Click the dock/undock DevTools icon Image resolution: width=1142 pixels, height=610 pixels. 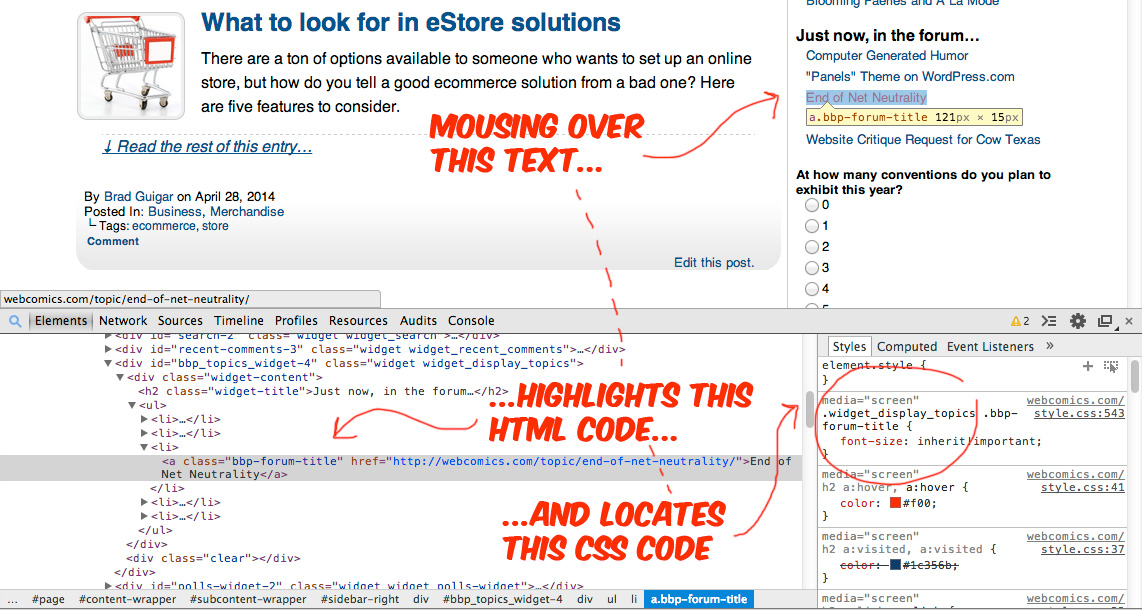(x=1105, y=321)
